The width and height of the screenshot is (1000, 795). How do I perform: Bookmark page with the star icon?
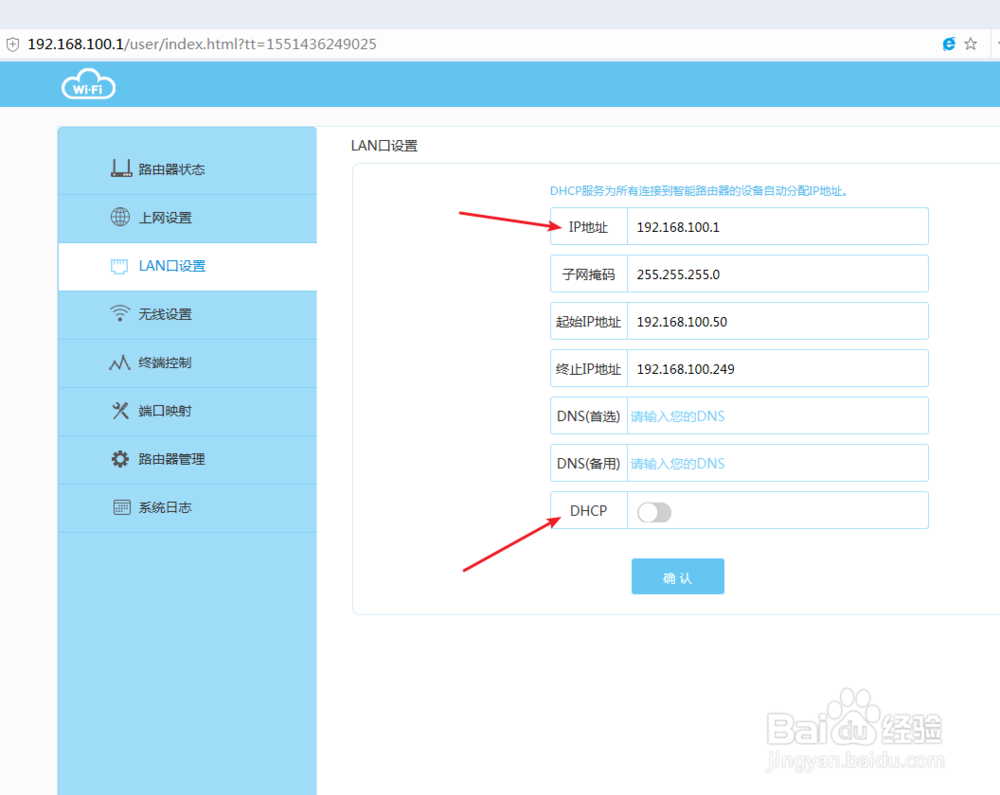(971, 43)
